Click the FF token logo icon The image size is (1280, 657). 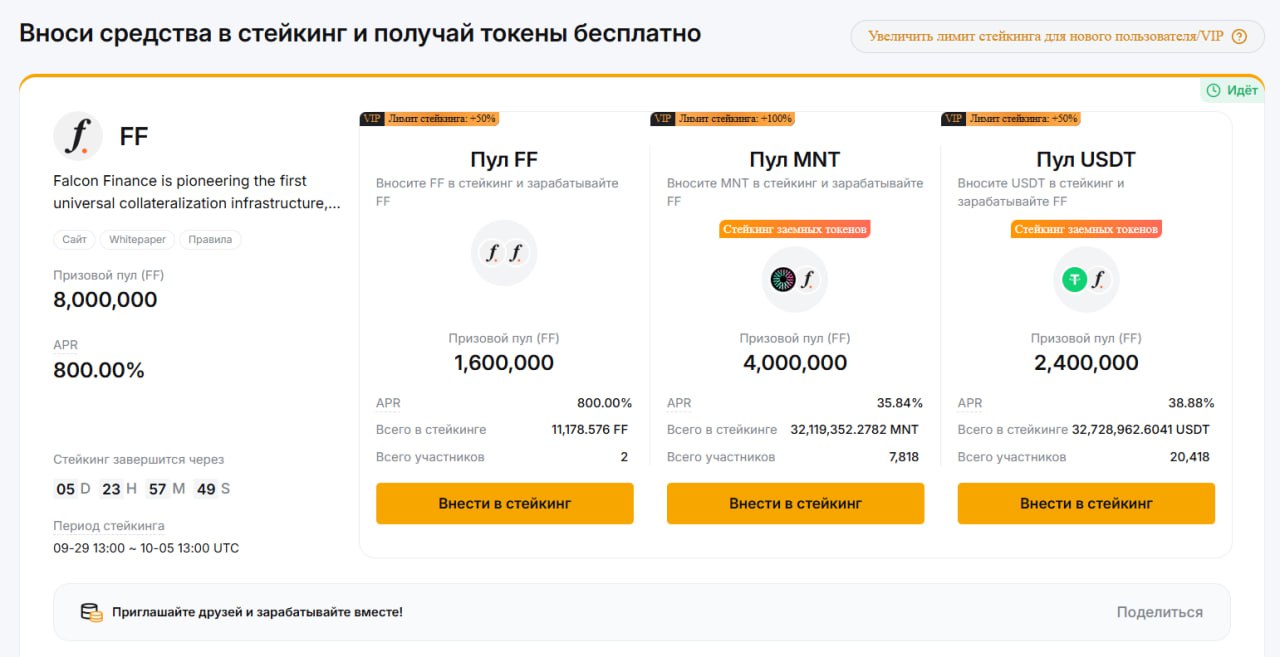(78, 136)
